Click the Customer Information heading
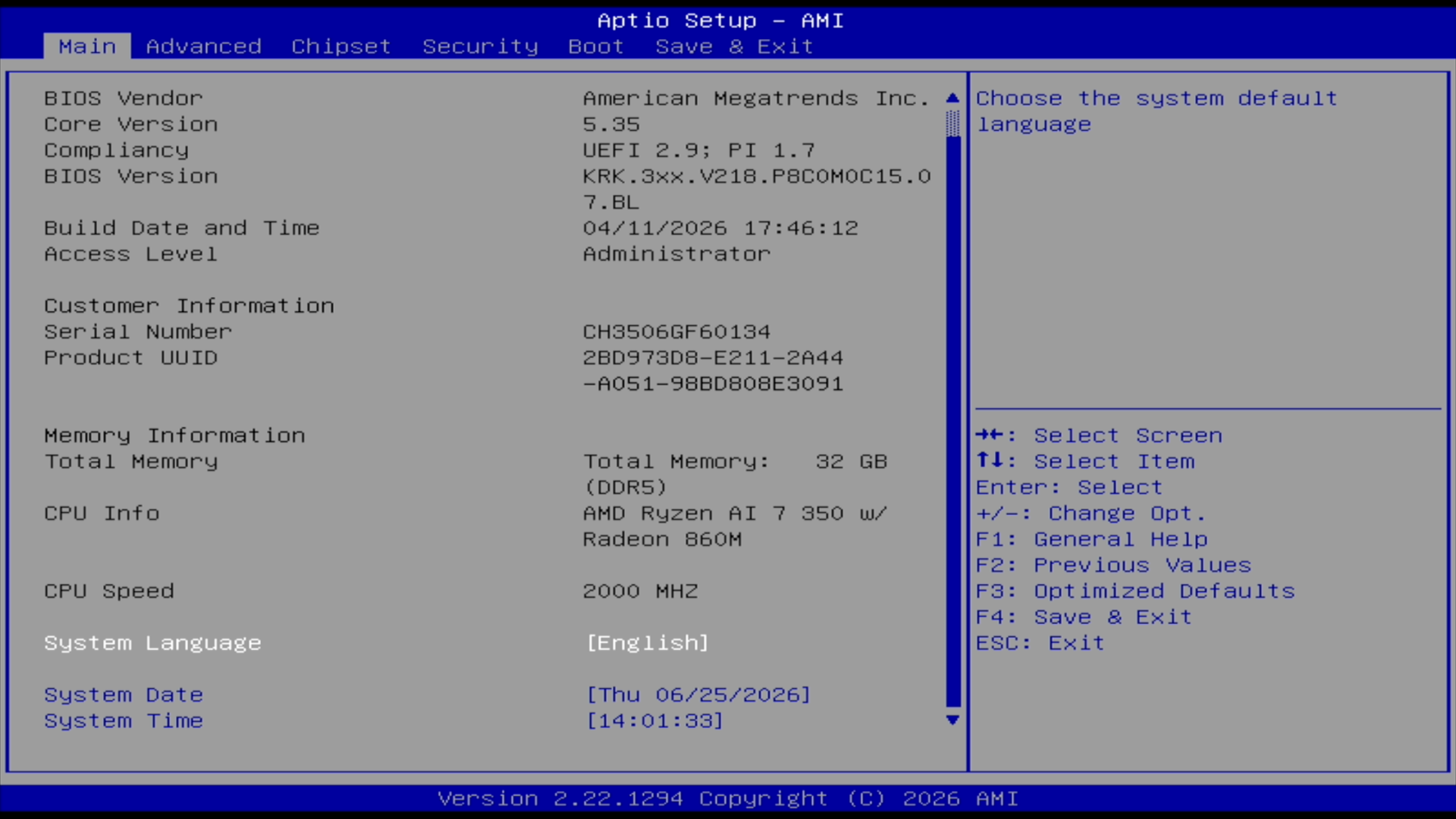Screen dimensions: 1456x819 pyautogui.click(x=189, y=306)
